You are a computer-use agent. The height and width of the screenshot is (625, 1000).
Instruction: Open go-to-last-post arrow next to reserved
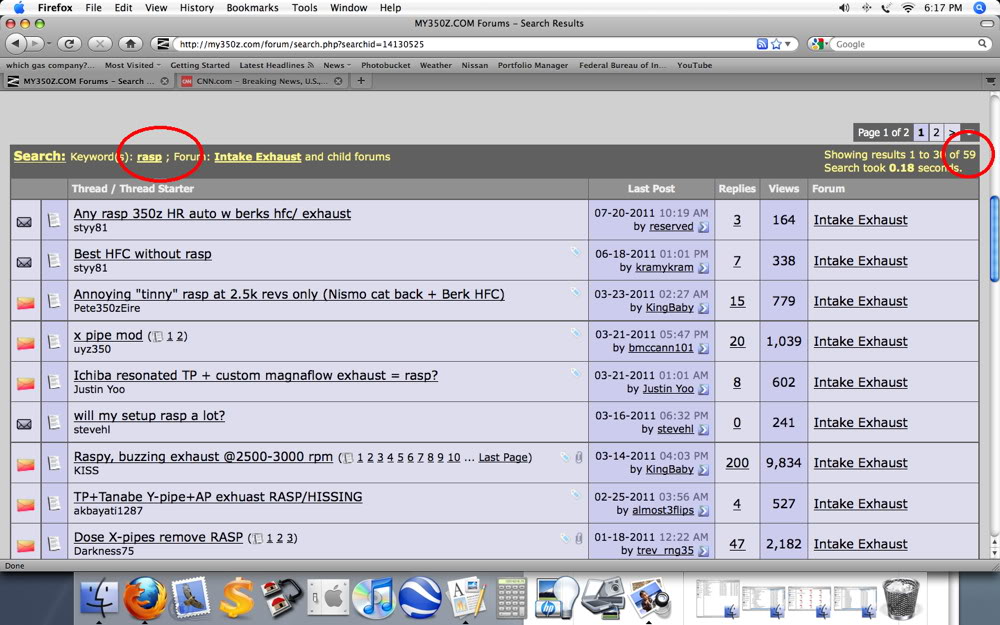(703, 227)
